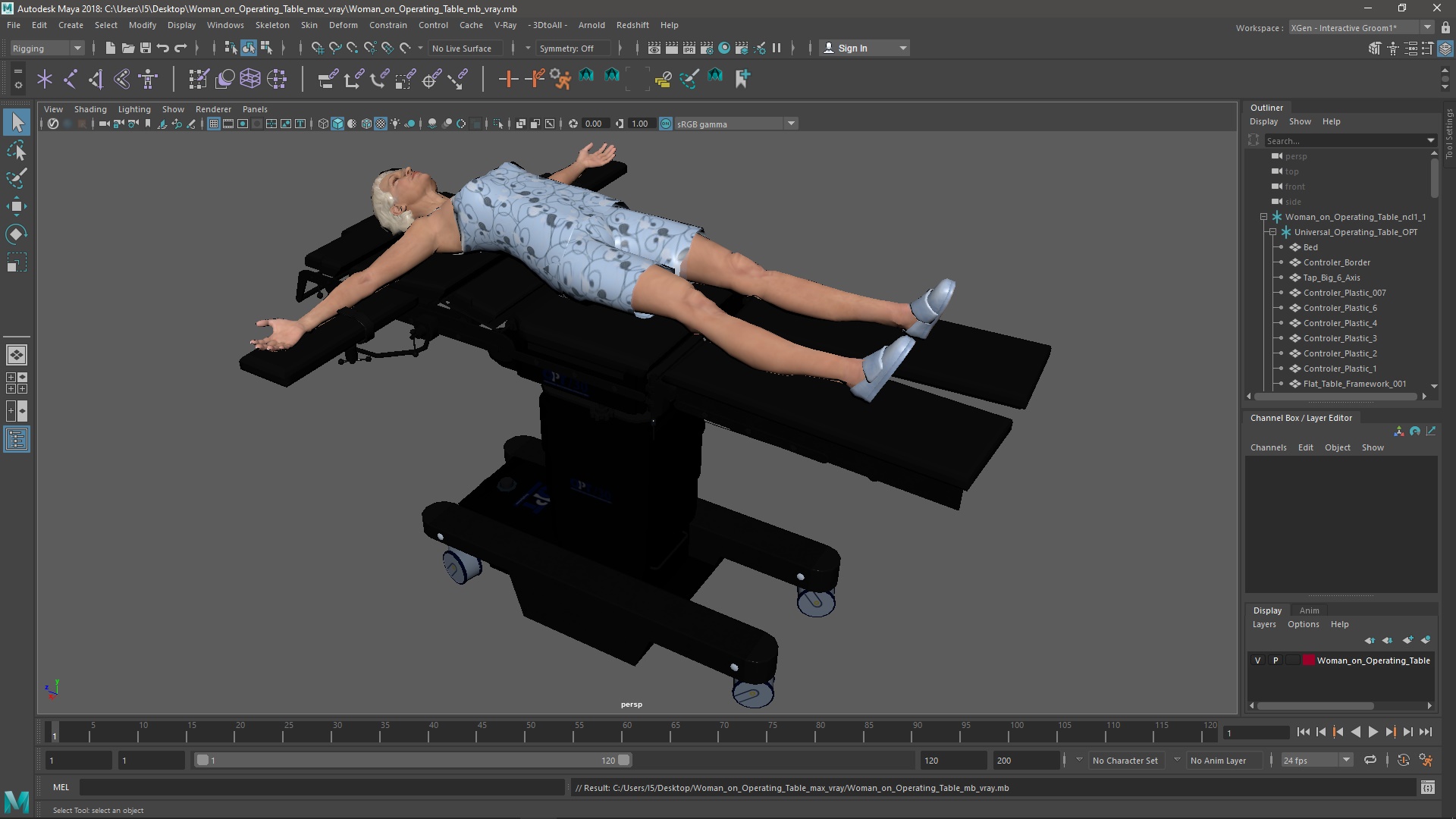Switch to the Anim layer tab
The image size is (1456, 819).
pyautogui.click(x=1309, y=610)
